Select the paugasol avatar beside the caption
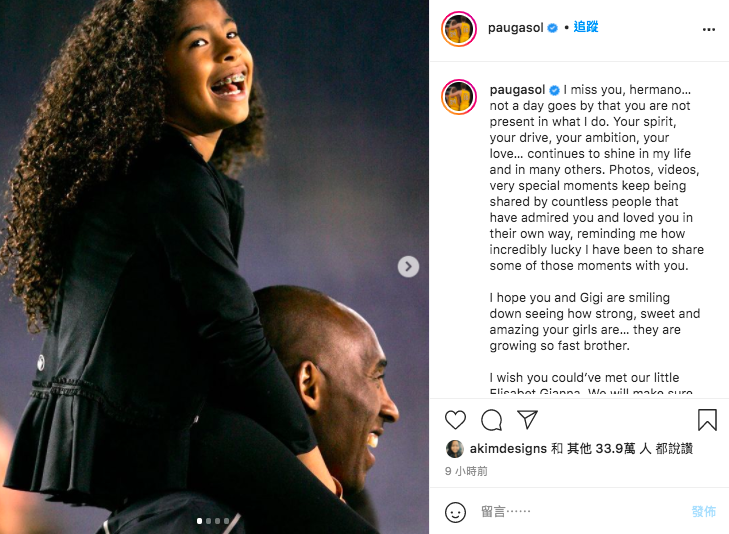 coord(459,97)
